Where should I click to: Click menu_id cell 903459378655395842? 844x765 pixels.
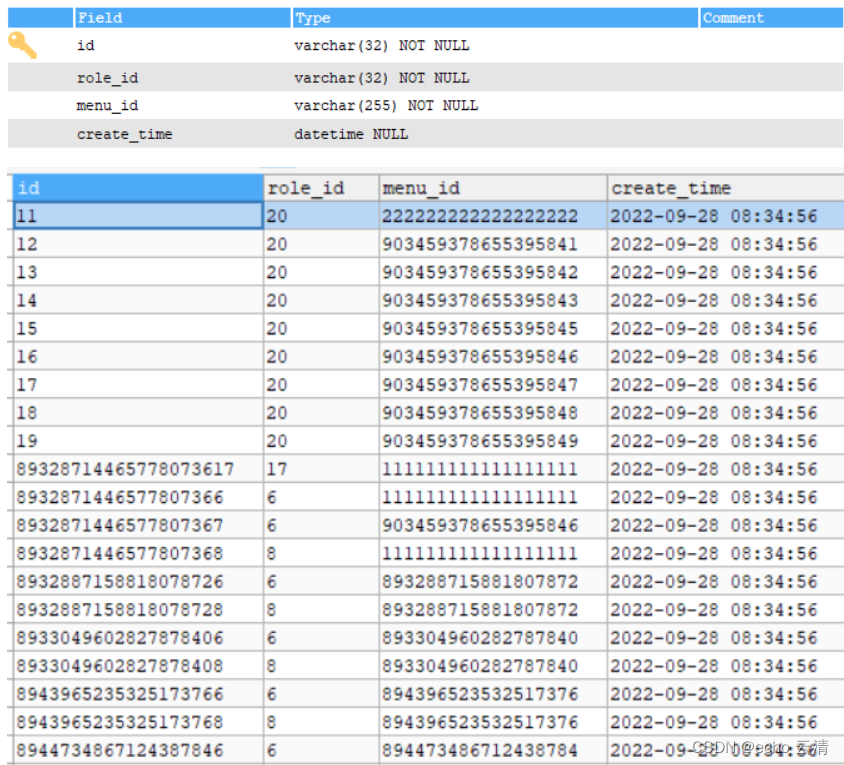(493, 272)
